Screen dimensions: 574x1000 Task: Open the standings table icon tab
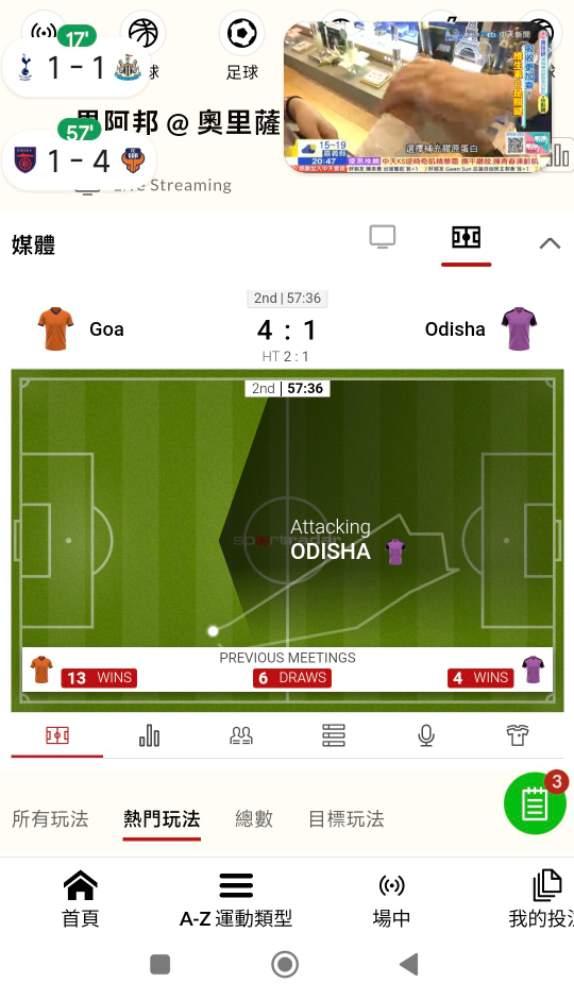point(334,736)
